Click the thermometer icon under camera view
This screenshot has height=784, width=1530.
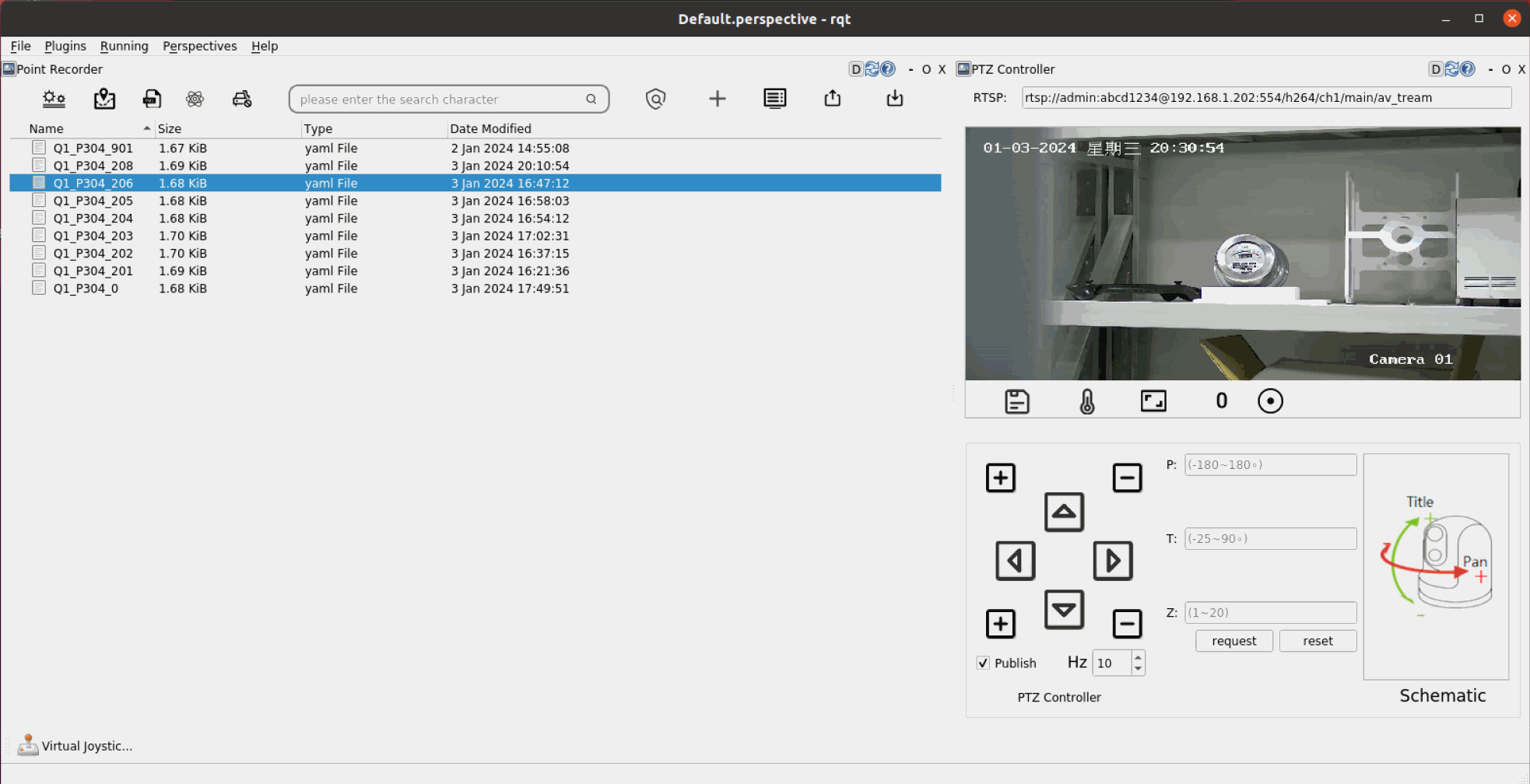1087,401
